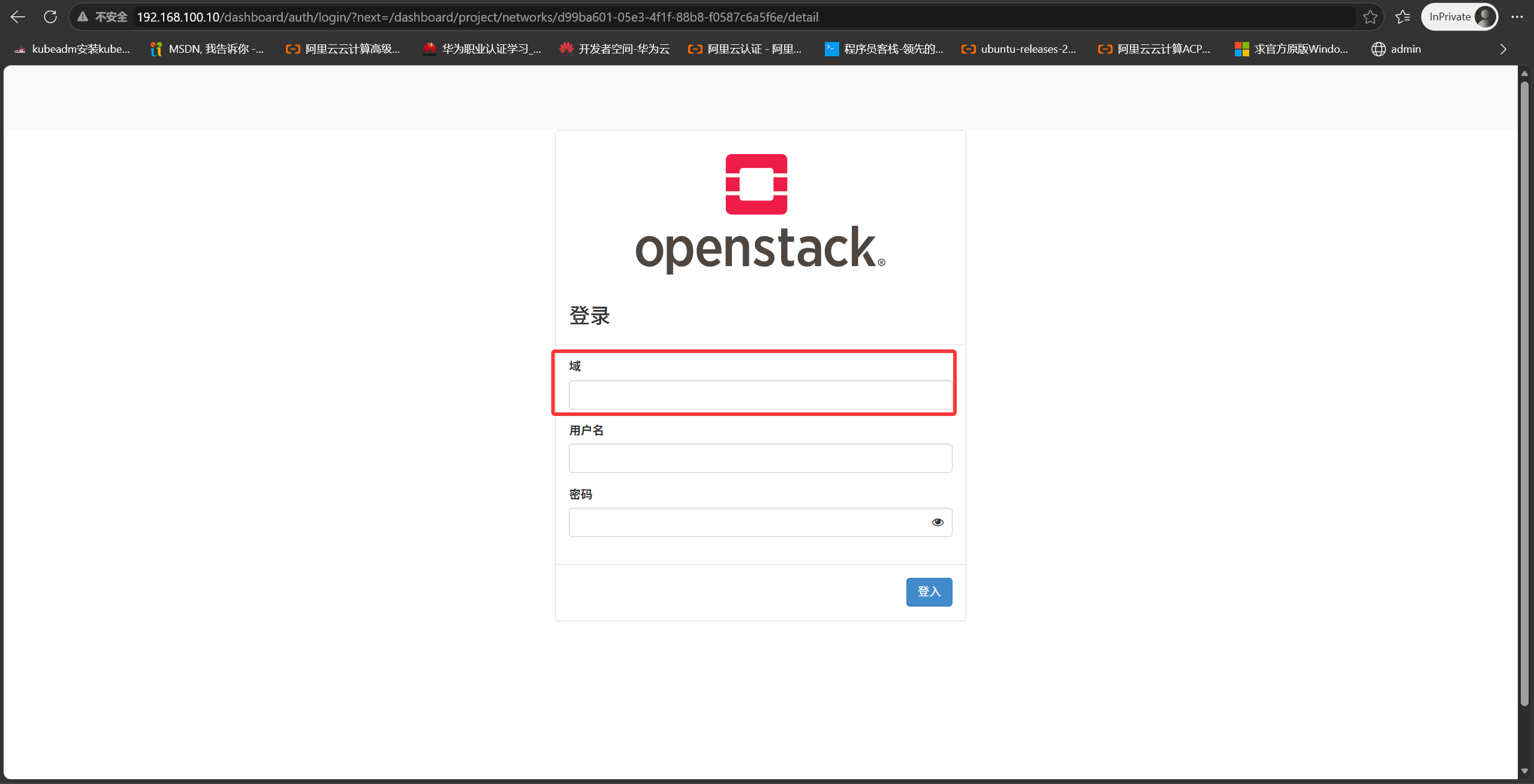This screenshot has width=1534, height=784.
Task: Click the not-secure warning icon
Action: (83, 17)
